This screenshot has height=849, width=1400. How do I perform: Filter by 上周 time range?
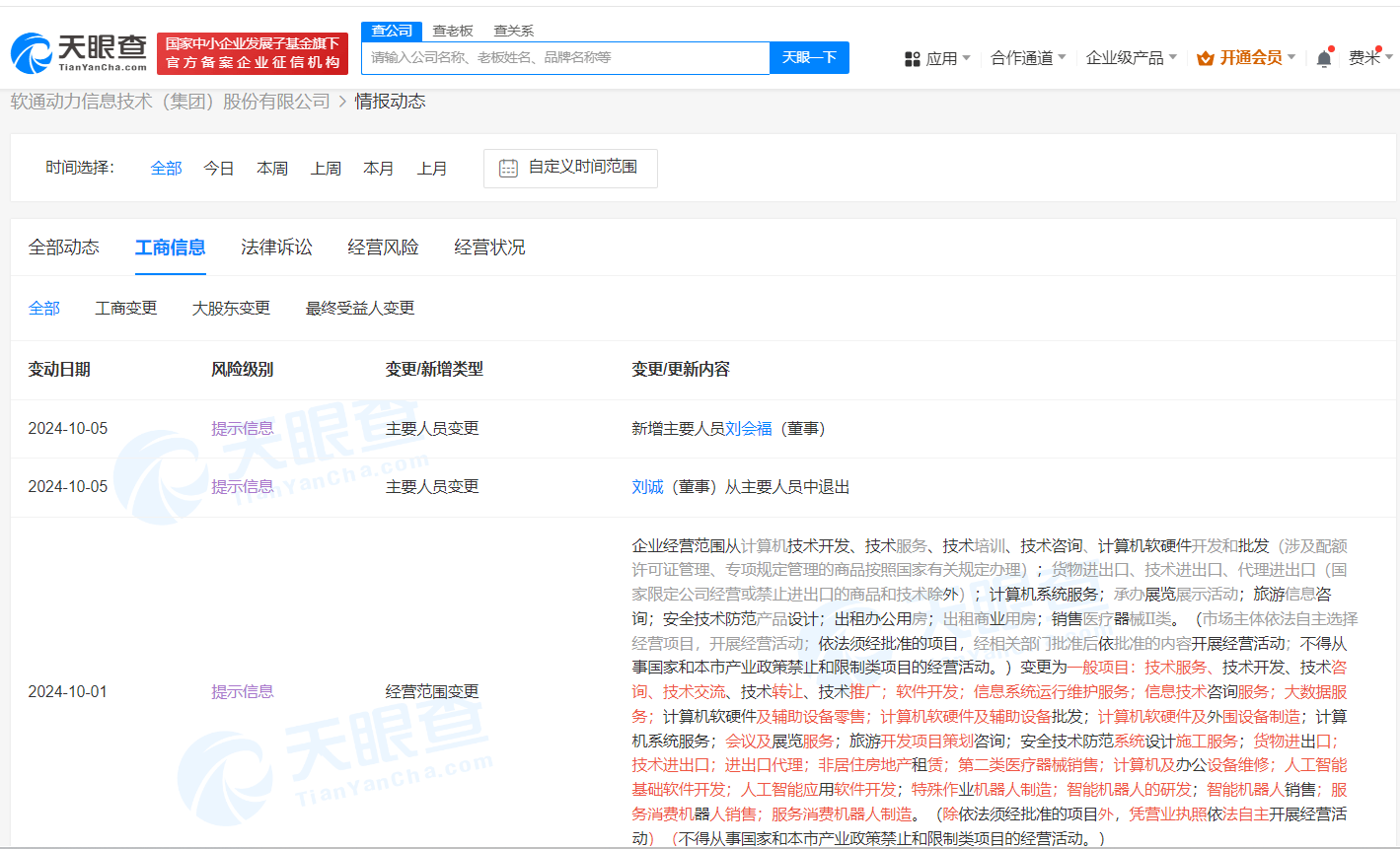(x=326, y=169)
